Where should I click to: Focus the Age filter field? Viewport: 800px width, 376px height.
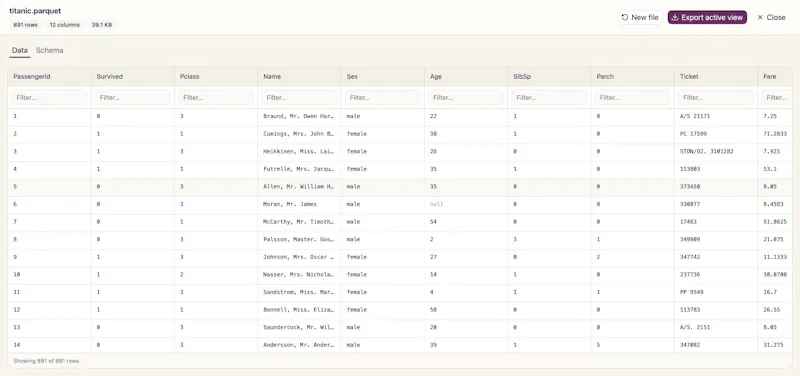coord(466,97)
